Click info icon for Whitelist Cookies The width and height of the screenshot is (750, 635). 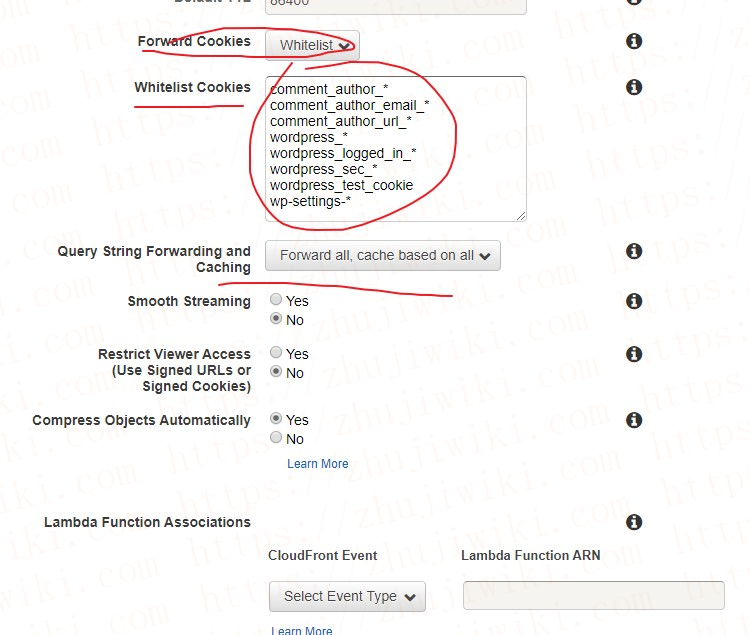point(634,87)
